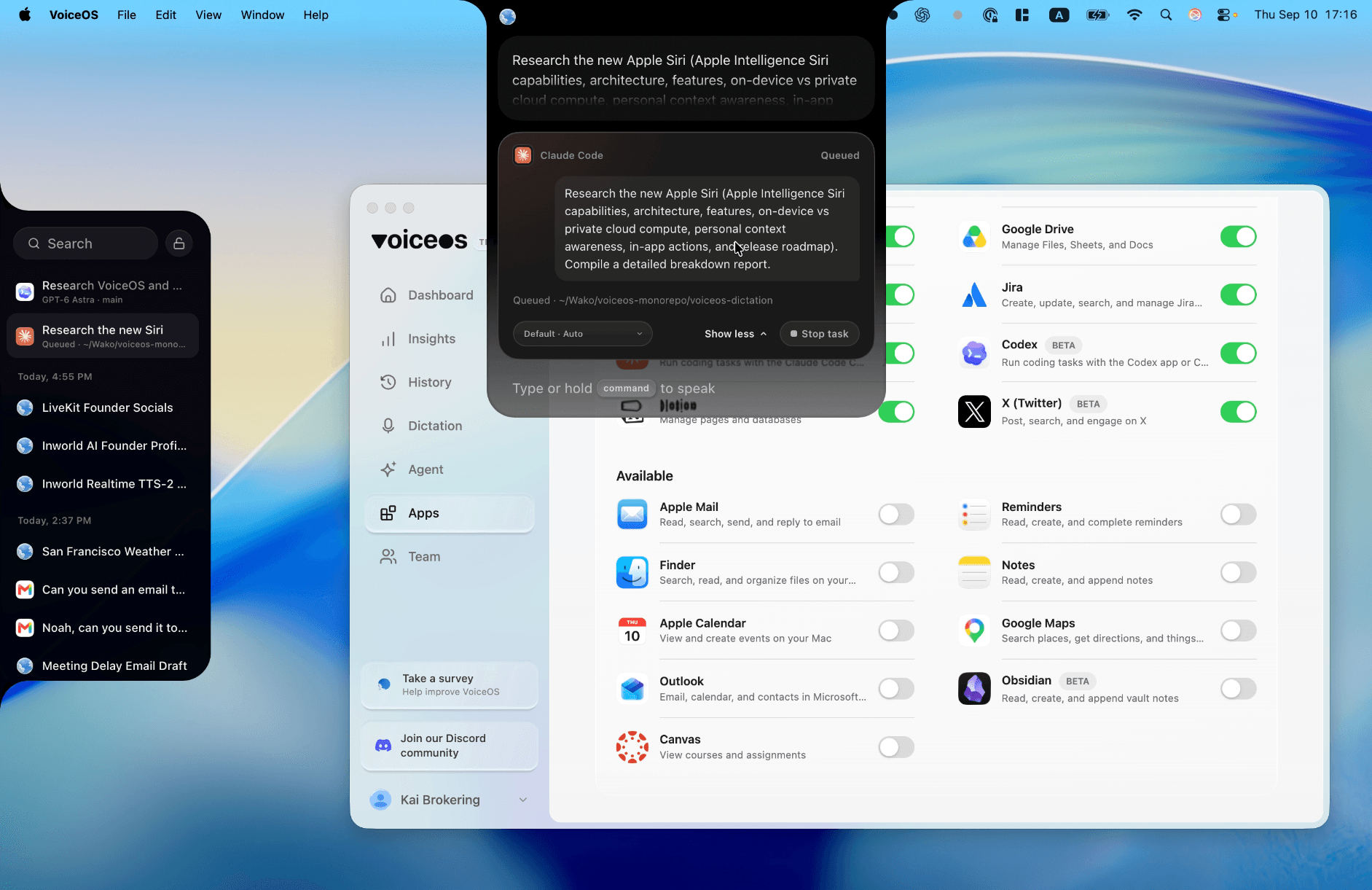Click the Stop task button
This screenshot has height=890, width=1372.
(820, 334)
